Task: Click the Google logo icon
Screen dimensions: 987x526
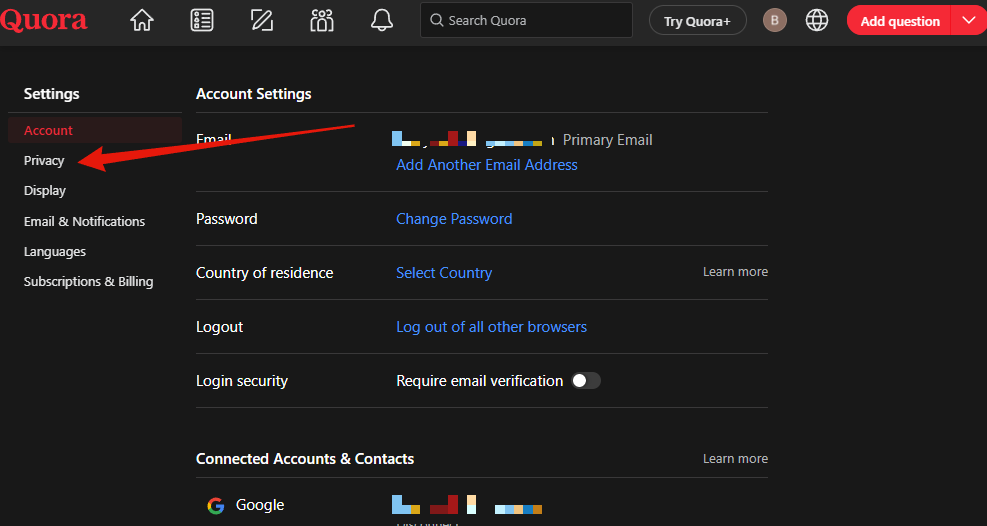Action: 216,505
